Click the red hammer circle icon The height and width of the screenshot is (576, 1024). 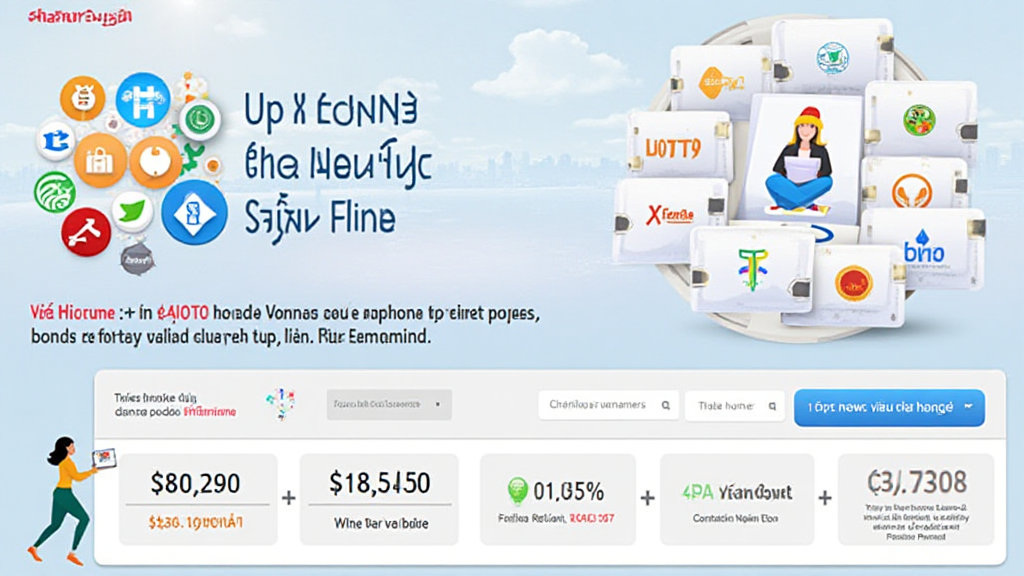pyautogui.click(x=86, y=231)
